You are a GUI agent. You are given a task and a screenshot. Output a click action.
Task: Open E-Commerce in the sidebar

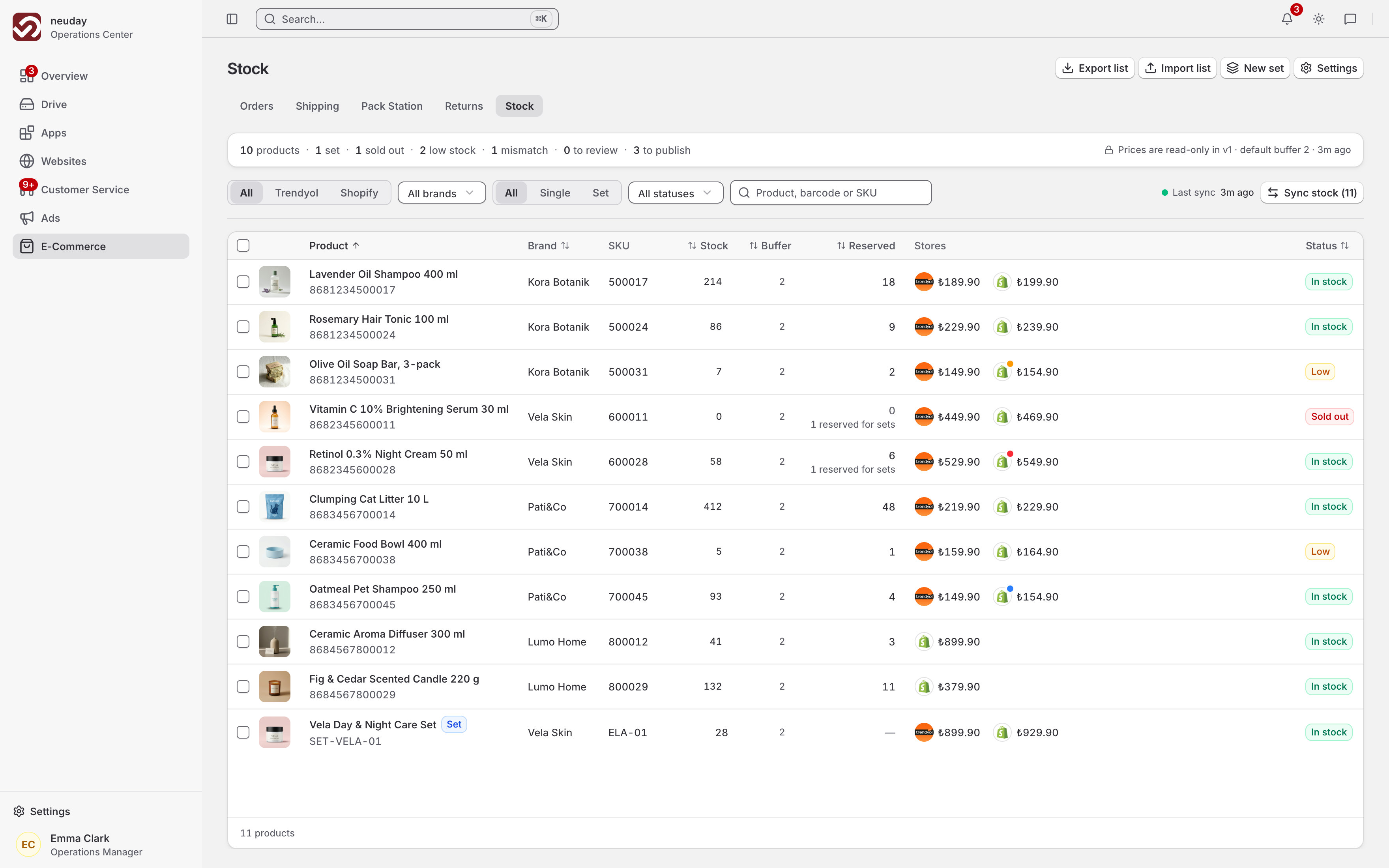tap(101, 246)
